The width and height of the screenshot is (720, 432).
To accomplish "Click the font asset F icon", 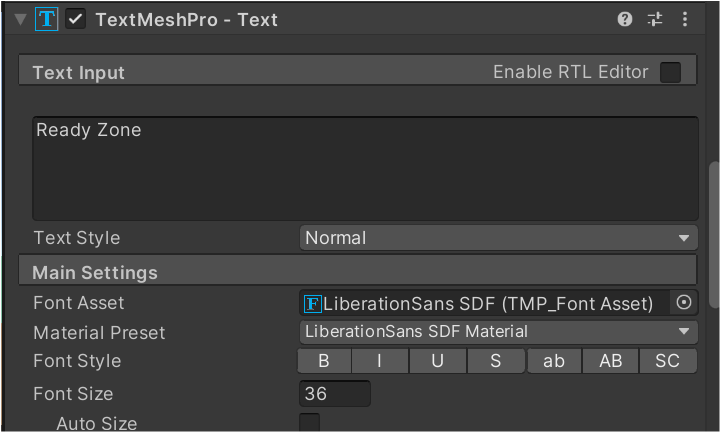I will pos(313,303).
